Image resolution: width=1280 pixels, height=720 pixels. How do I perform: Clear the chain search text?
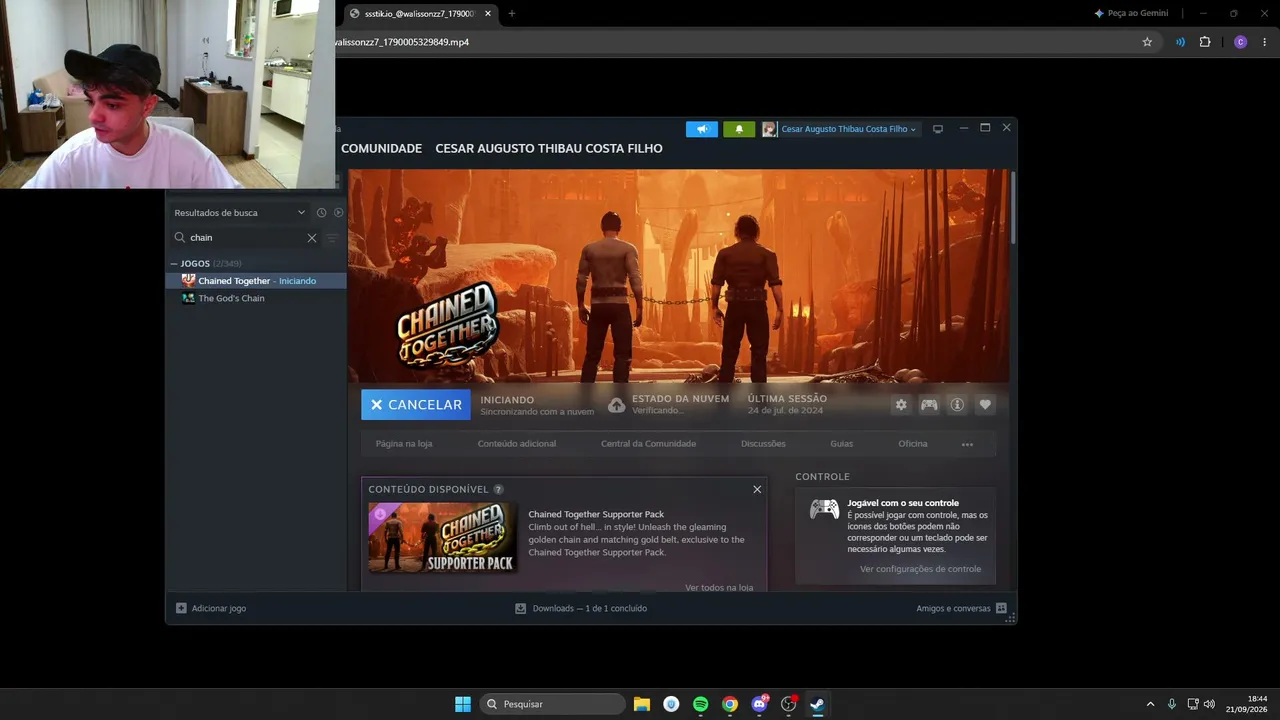[x=312, y=238]
